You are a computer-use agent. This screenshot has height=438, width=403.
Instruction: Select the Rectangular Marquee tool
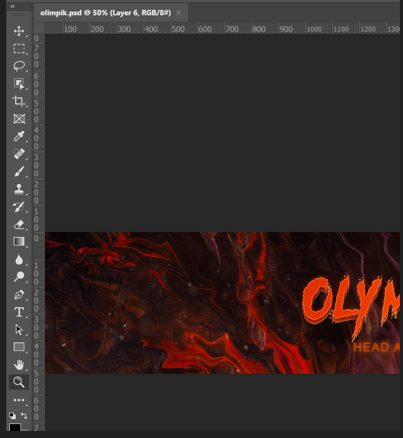coord(19,49)
